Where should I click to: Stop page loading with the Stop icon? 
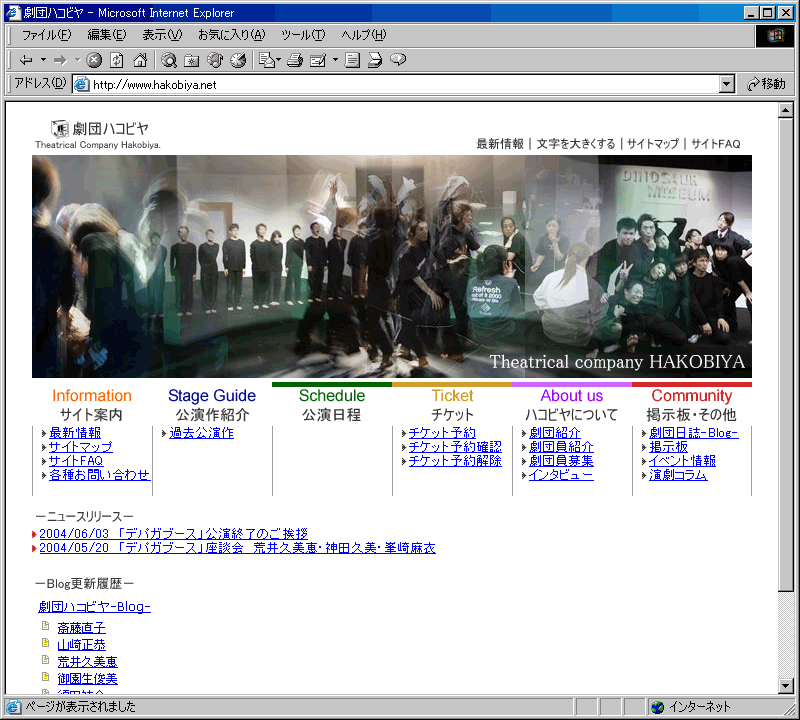(x=94, y=60)
